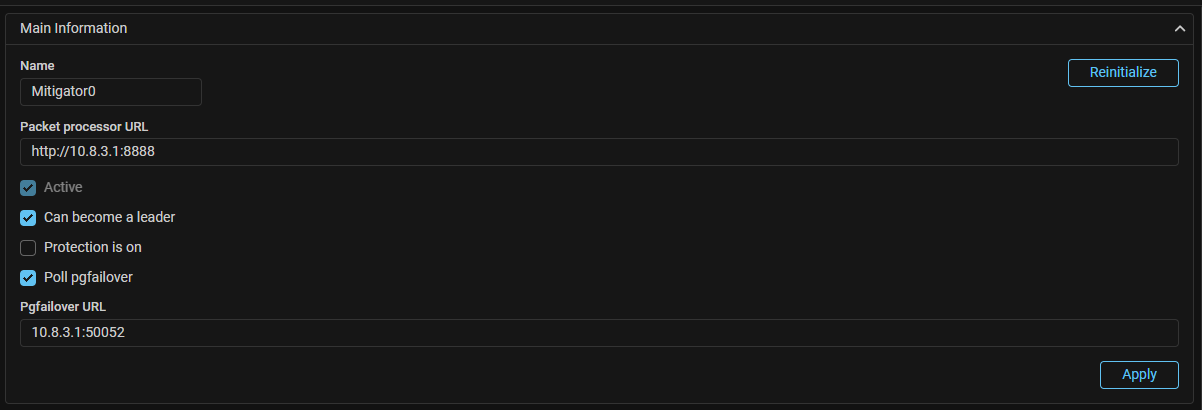Collapse the Main Information panel chevron
The width and height of the screenshot is (1202, 410).
coord(1180,29)
